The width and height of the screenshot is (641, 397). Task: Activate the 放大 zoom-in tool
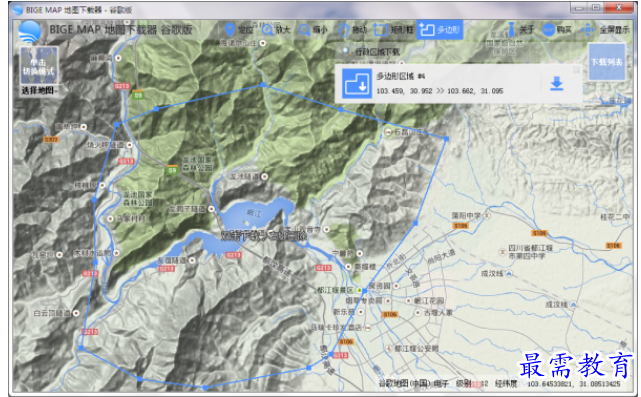(x=276, y=29)
